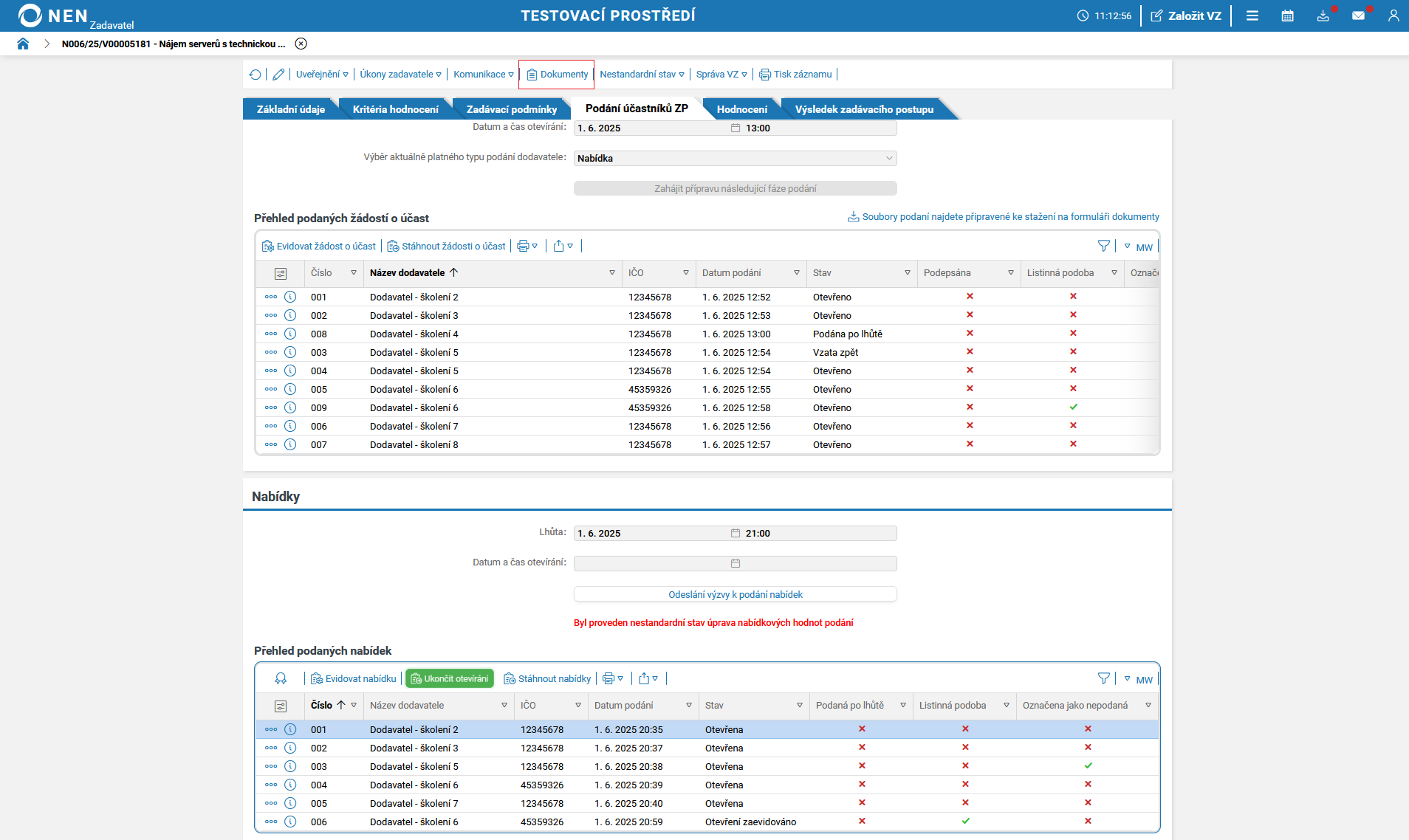Viewport: 1409px width, 840px height.
Task: Click filter icon in offers table
Action: coord(1103,678)
